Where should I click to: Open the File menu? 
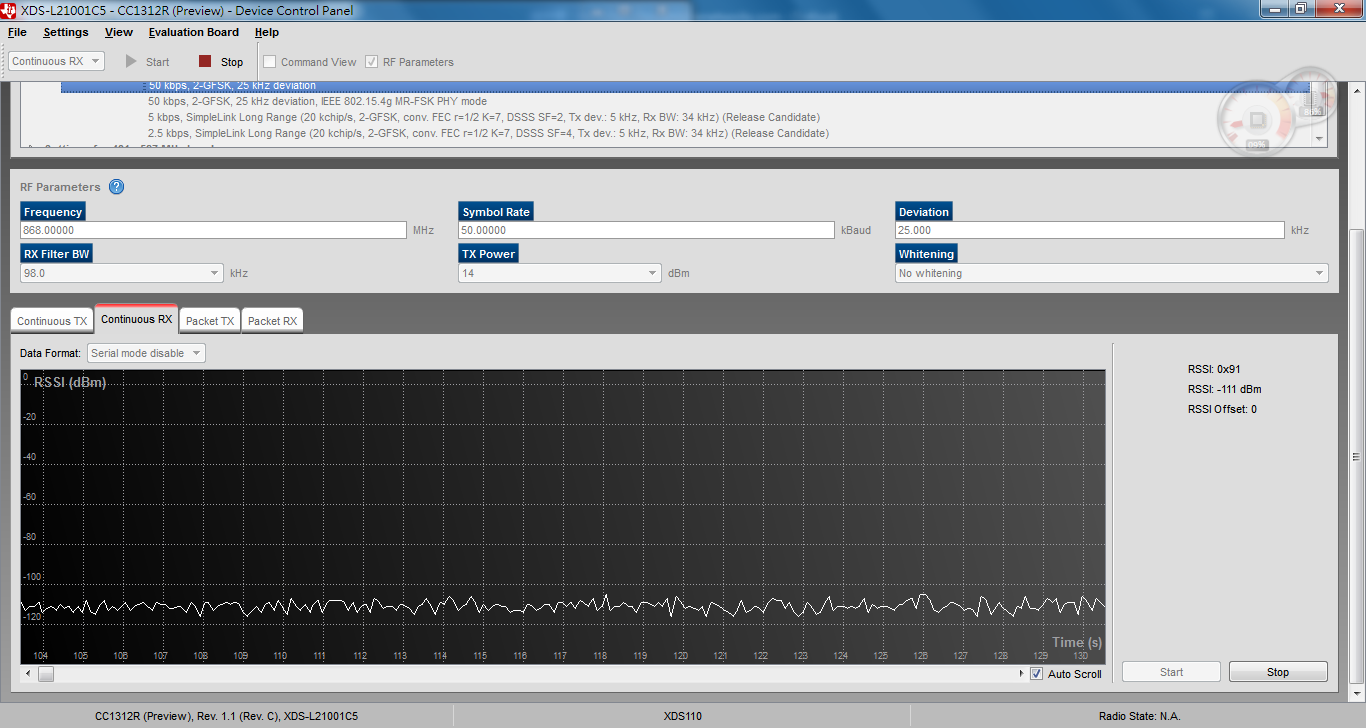pos(17,32)
